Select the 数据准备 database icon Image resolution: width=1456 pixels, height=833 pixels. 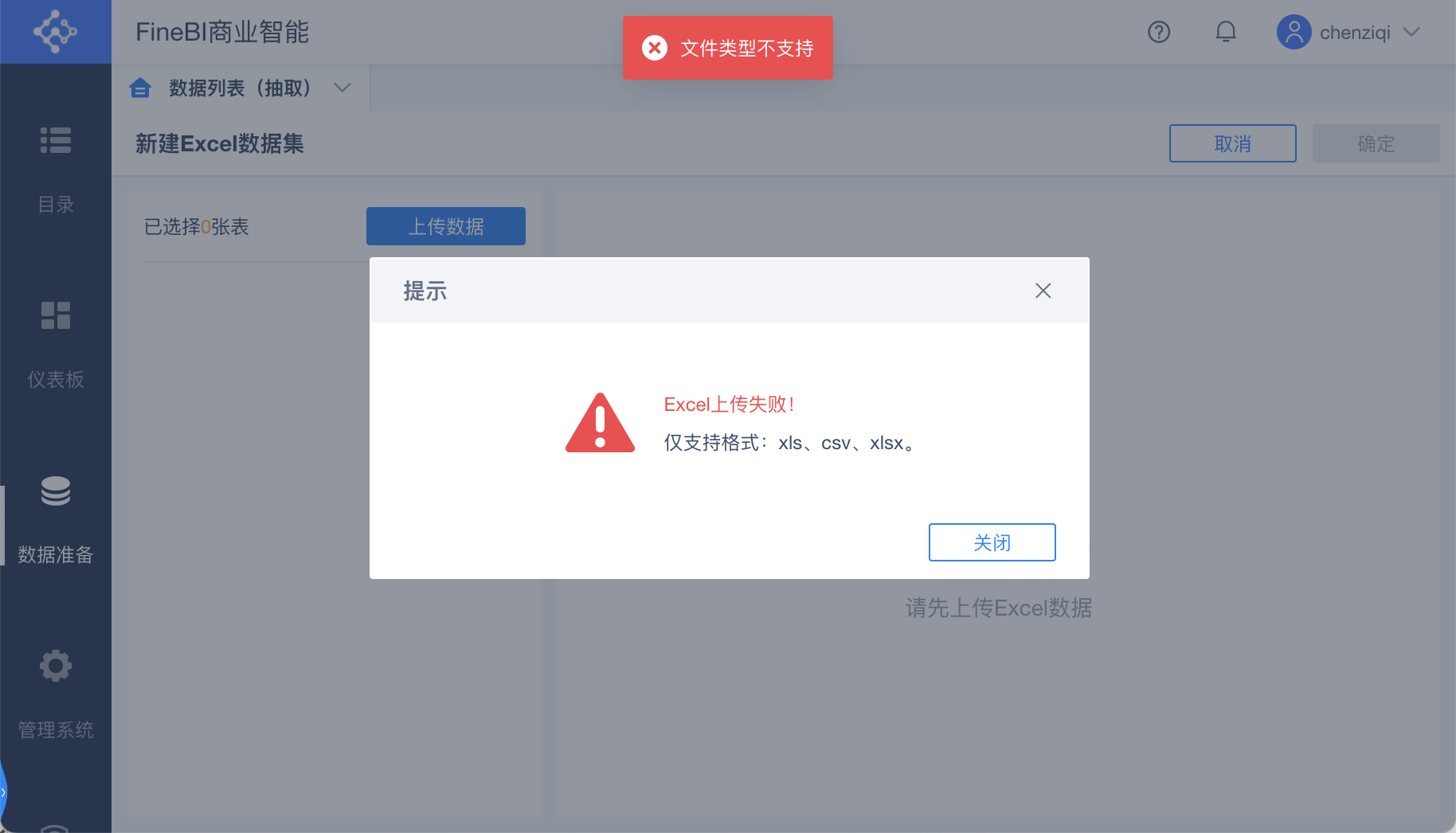tap(56, 491)
